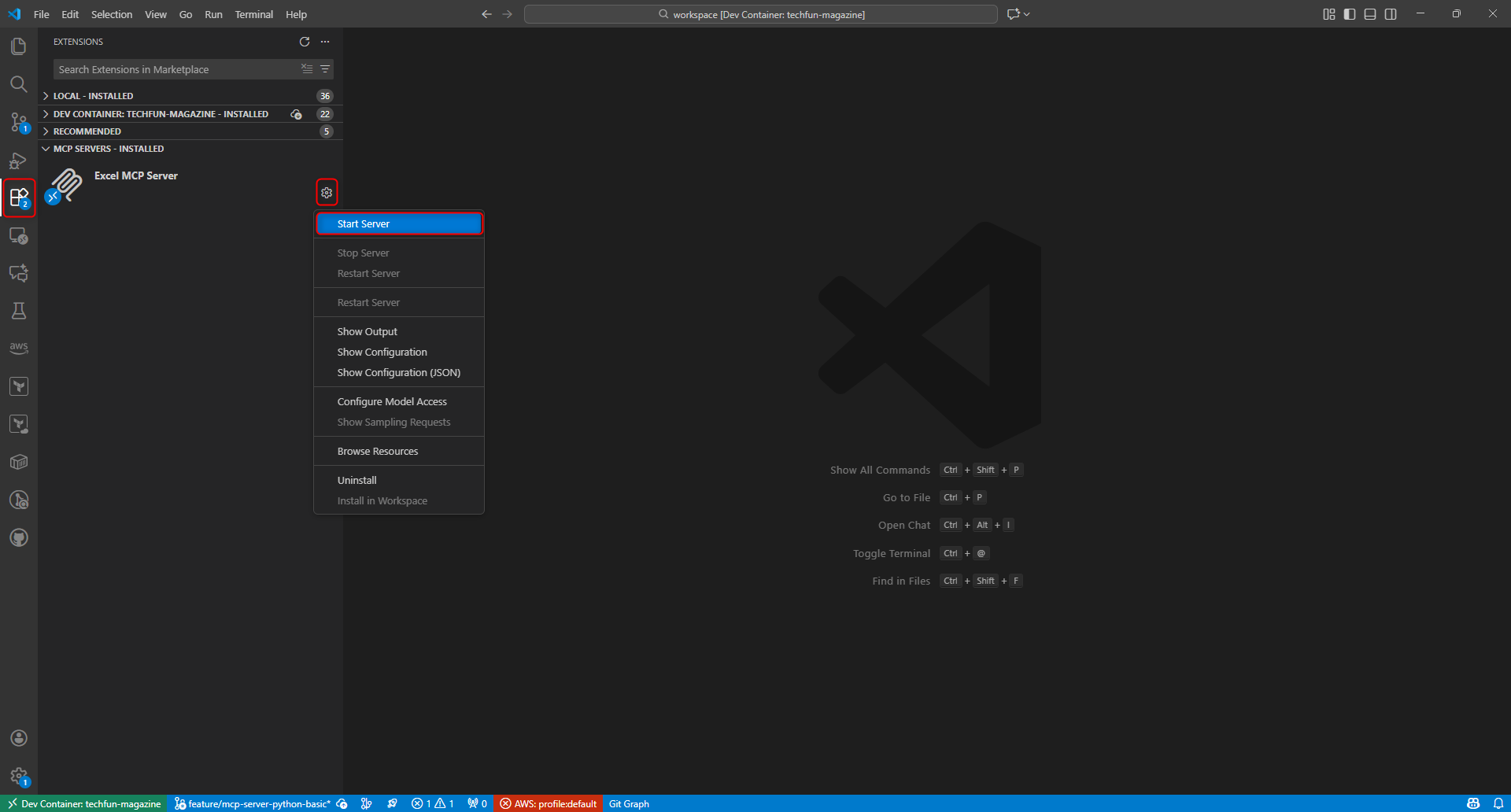Viewport: 1511px width, 812px height.
Task: Open the Explorer view in activity bar
Action: (x=19, y=46)
